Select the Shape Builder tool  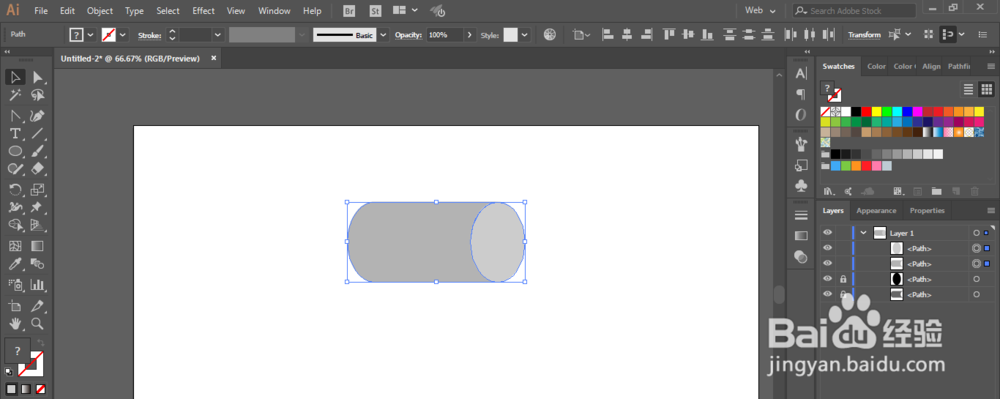coord(15,224)
